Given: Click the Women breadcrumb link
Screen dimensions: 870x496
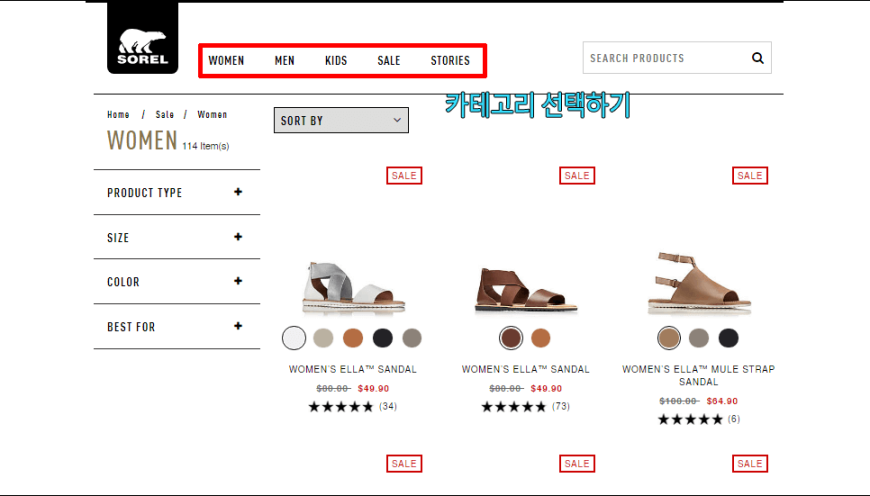Looking at the screenshot, I should (212, 114).
